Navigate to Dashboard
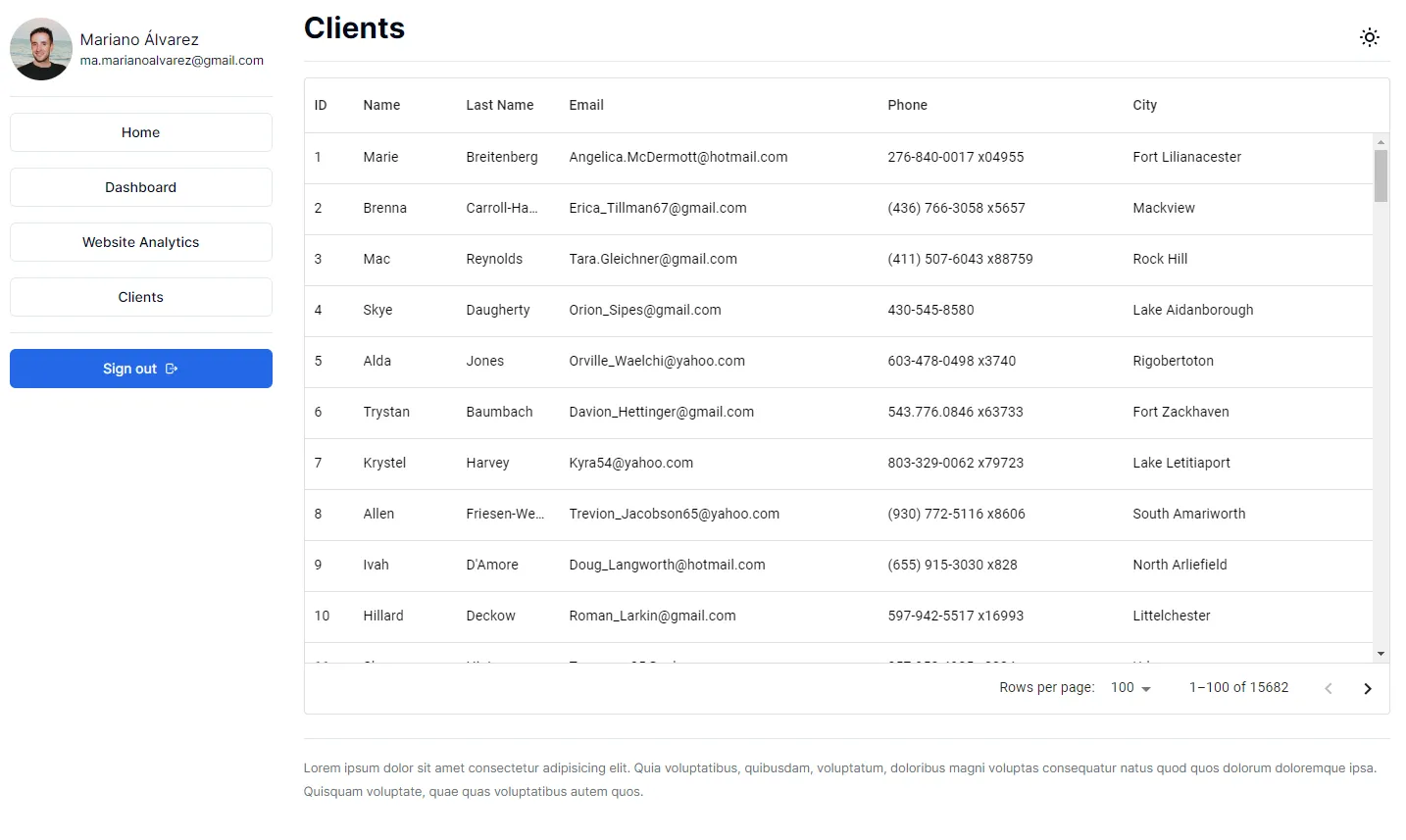The height and width of the screenshot is (840, 1406). click(x=141, y=187)
